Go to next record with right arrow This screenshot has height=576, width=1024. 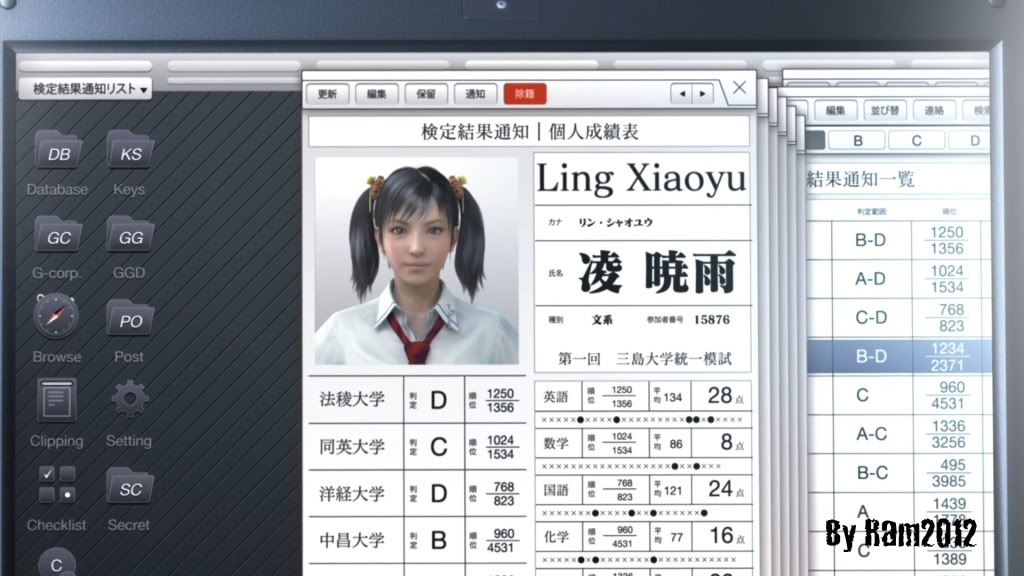pos(703,93)
